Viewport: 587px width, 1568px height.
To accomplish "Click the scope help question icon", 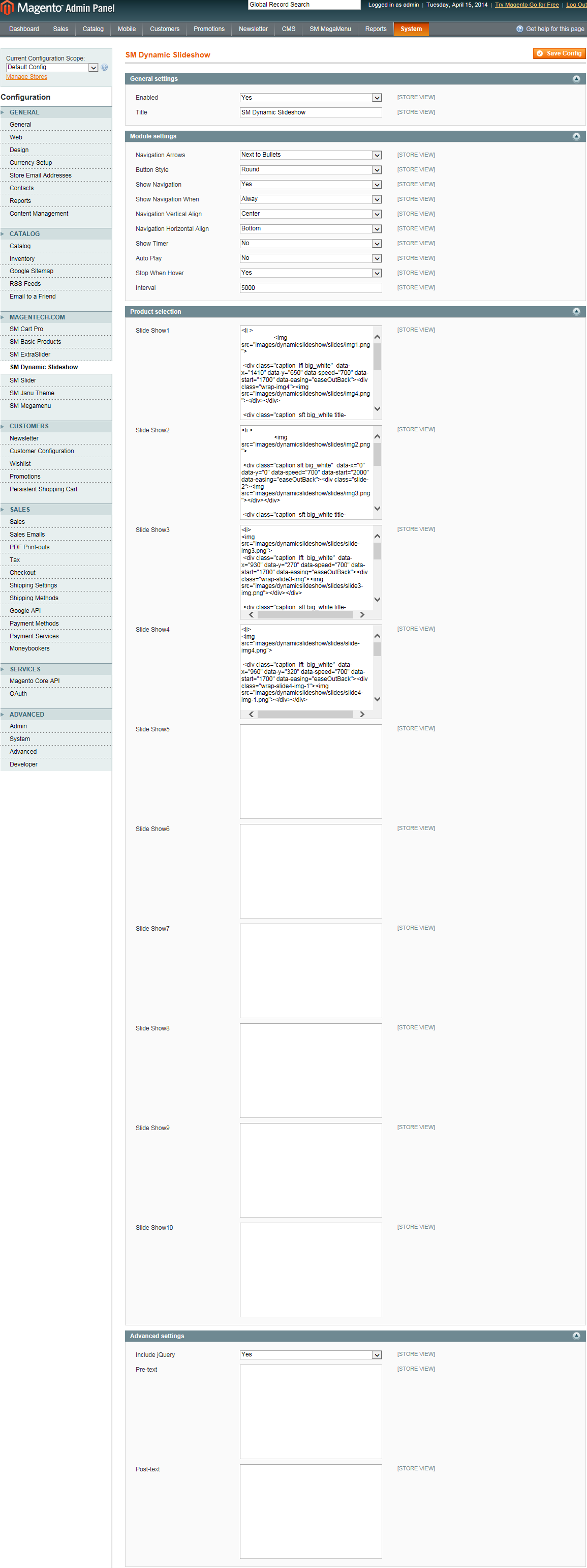I will 105,68.
